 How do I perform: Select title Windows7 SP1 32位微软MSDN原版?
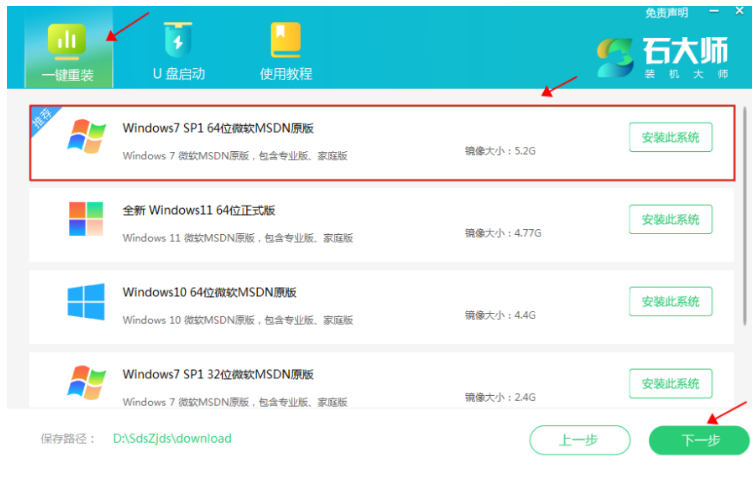[x=218, y=375]
